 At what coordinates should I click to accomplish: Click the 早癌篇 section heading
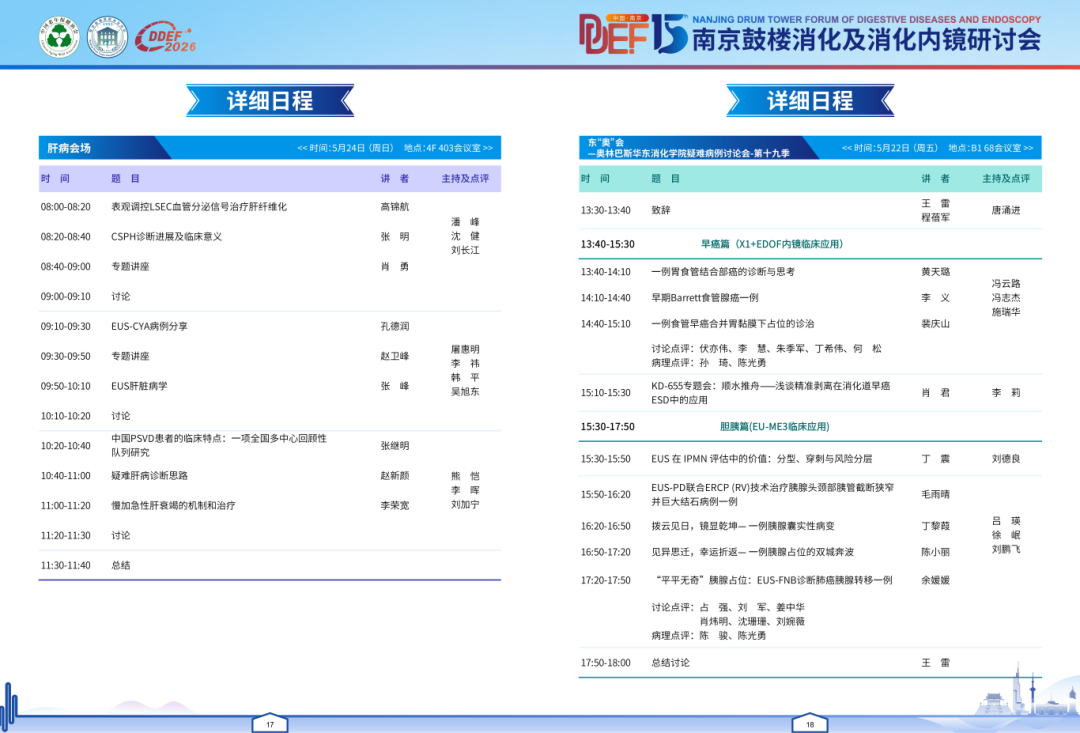point(772,244)
